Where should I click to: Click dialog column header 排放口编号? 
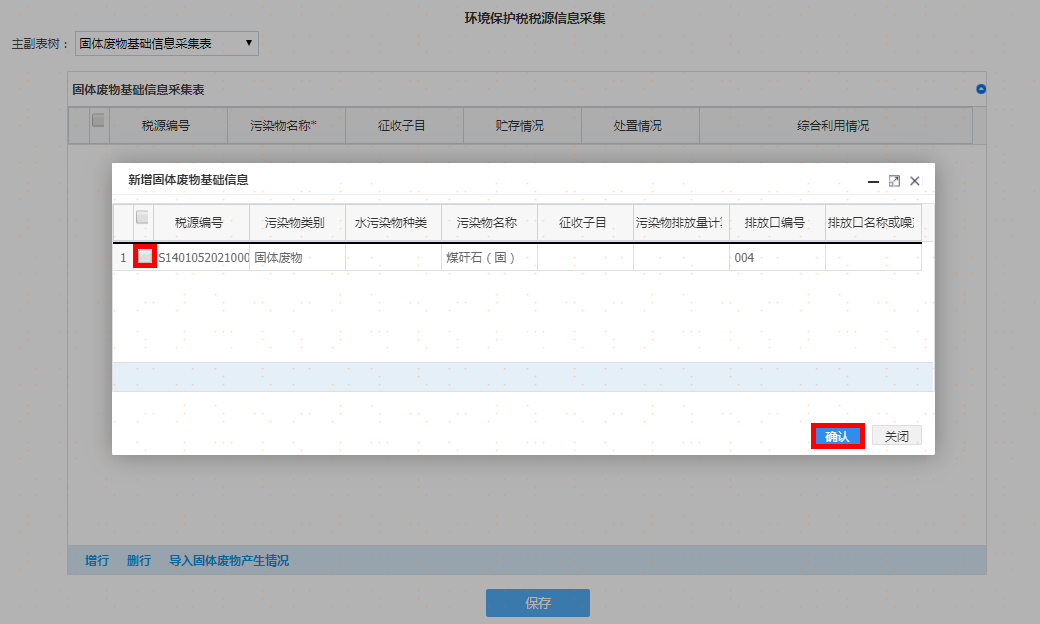775,223
